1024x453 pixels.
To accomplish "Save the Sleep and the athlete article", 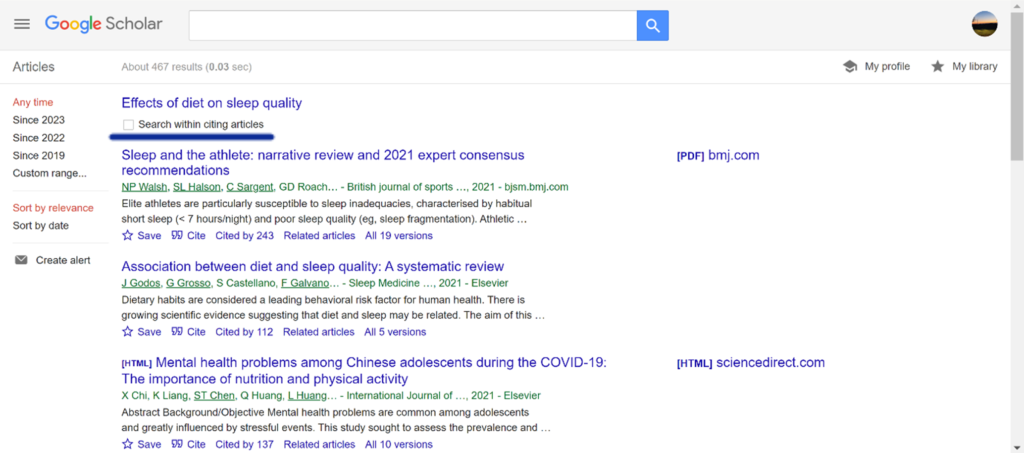I will click(141, 236).
